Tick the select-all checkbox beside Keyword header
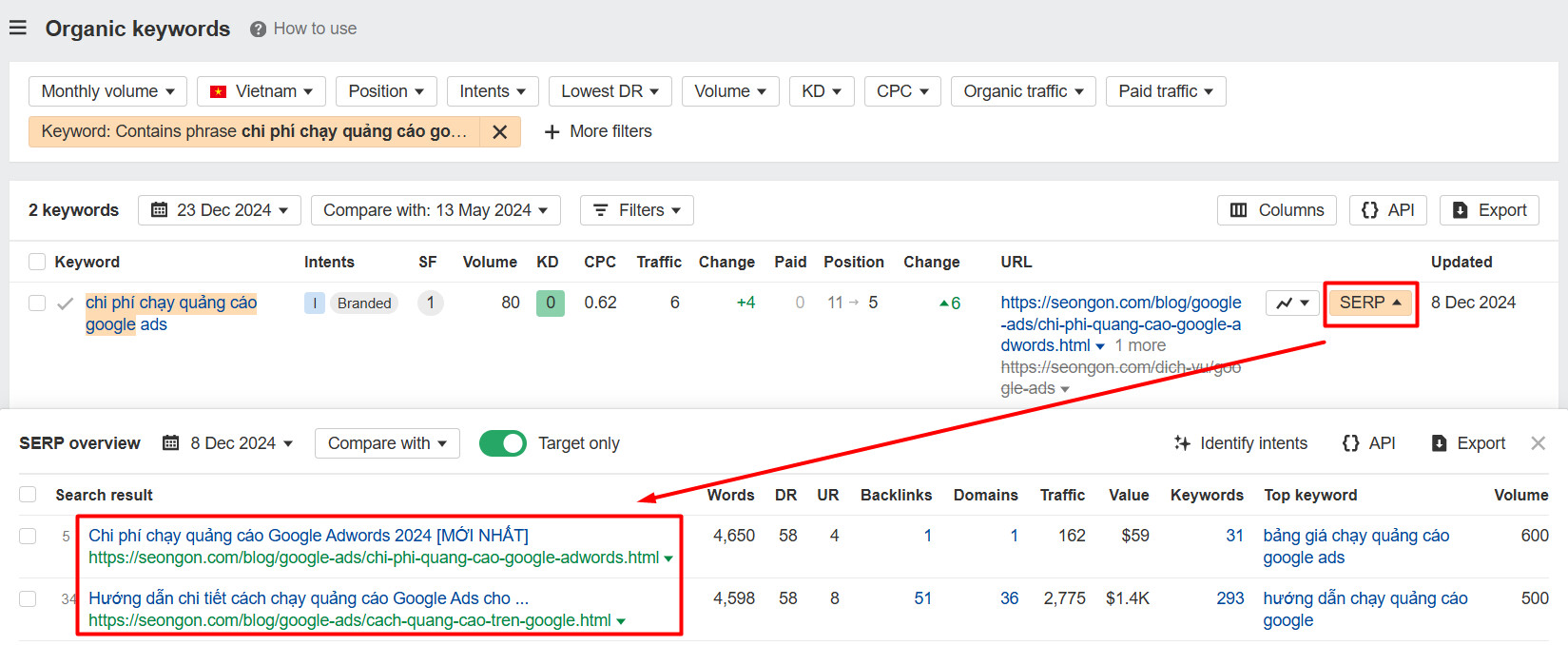The width and height of the screenshot is (1568, 646). (x=37, y=262)
